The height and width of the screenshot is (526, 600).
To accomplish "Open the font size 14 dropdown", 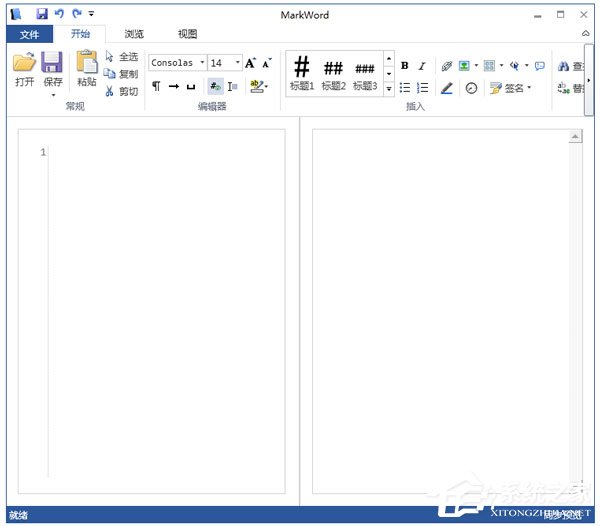I will click(224, 63).
